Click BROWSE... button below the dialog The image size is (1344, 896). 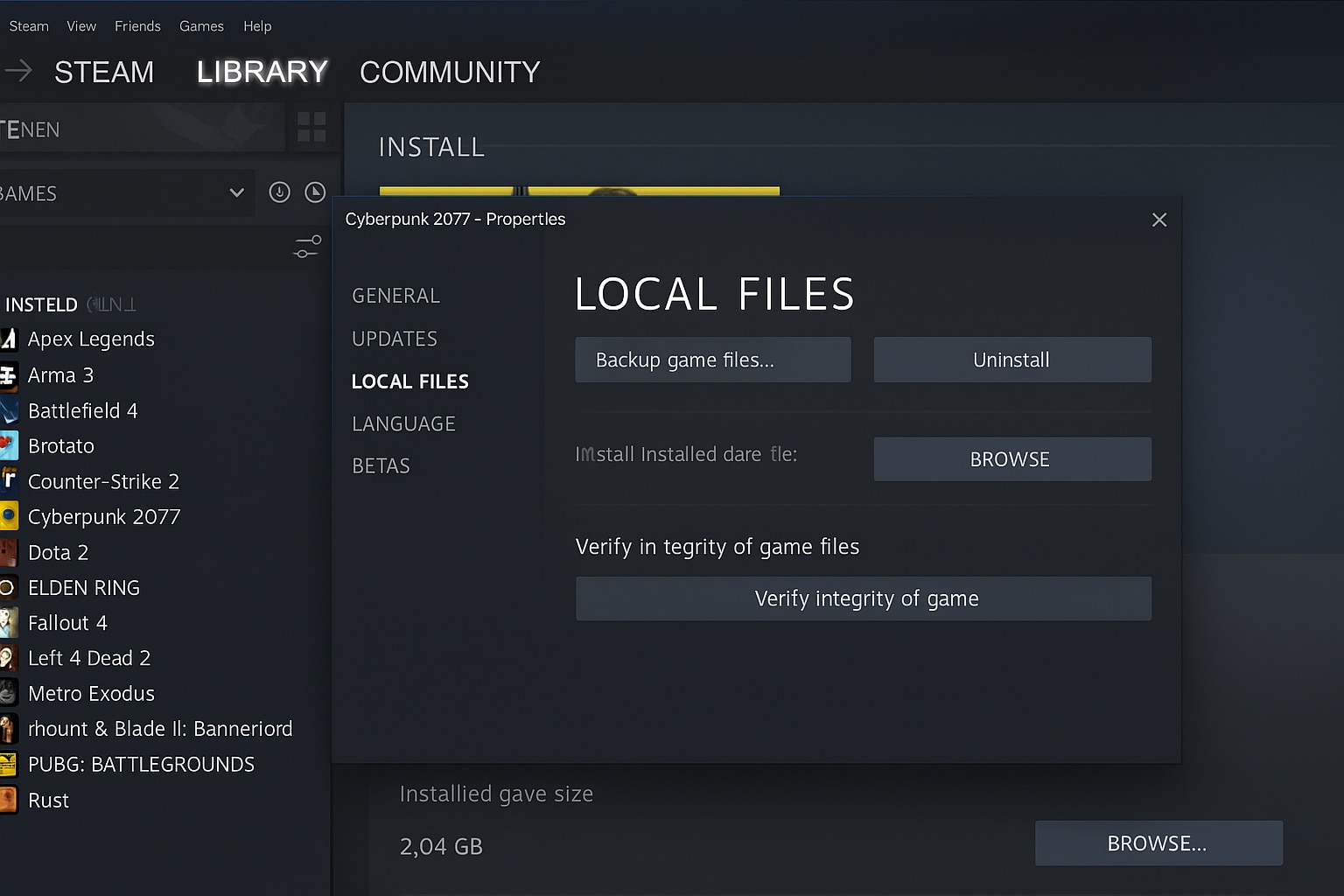[1158, 843]
